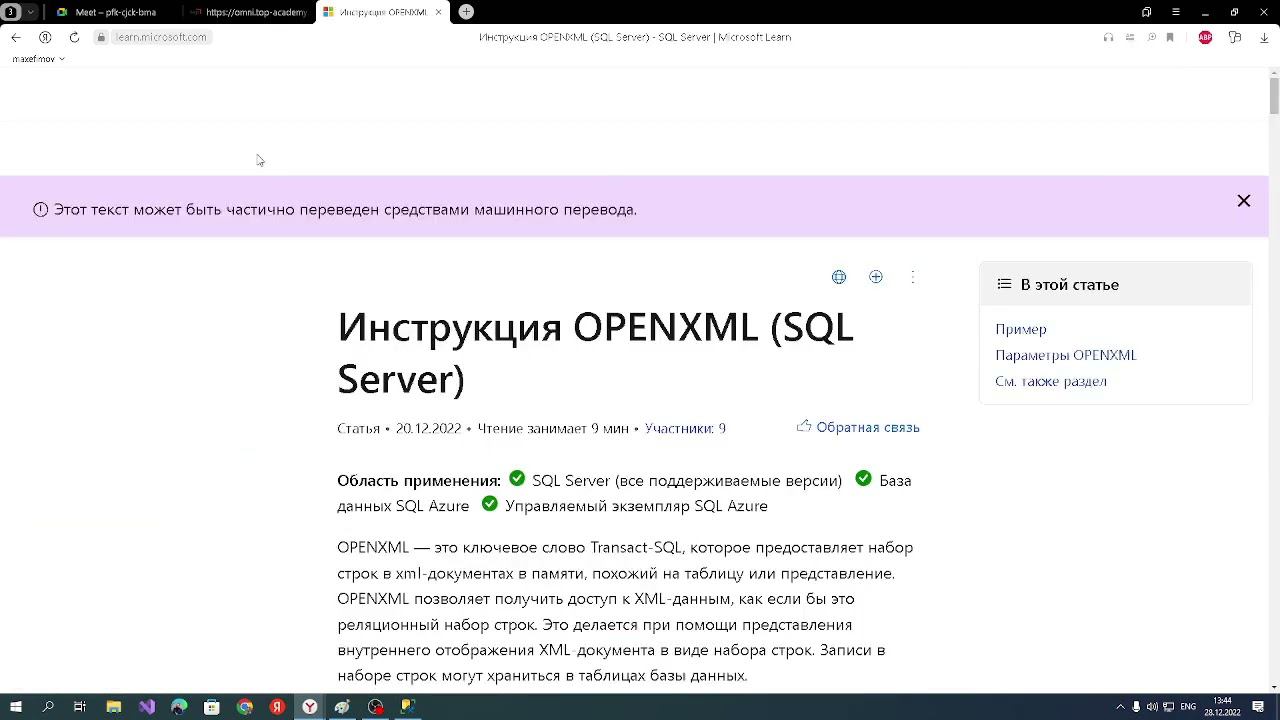The height and width of the screenshot is (720, 1280).
Task: Click the vertical page scrollbar thumb
Action: pos(1274,95)
